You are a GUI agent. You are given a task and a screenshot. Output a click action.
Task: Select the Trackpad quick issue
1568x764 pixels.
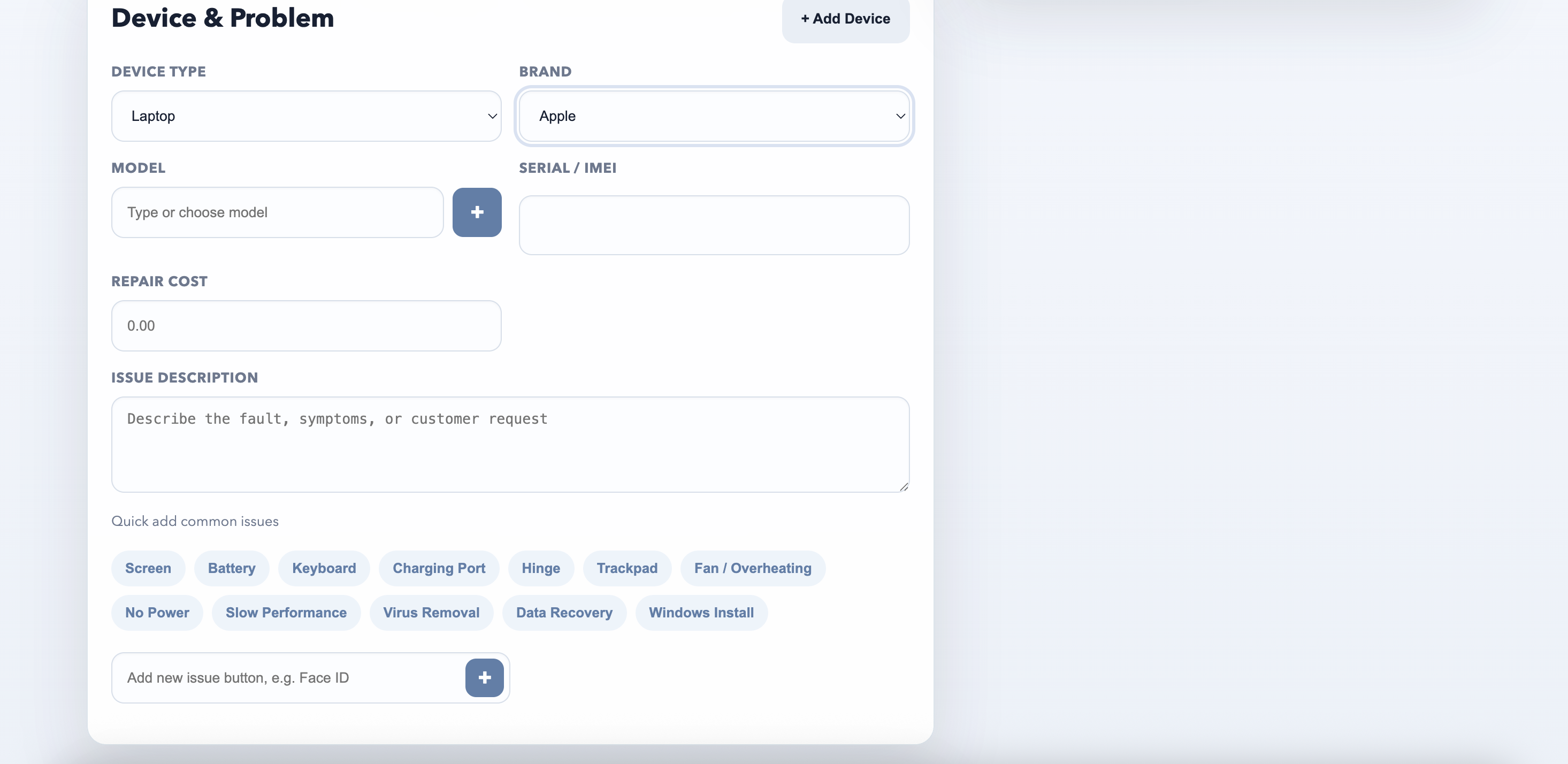pos(626,567)
